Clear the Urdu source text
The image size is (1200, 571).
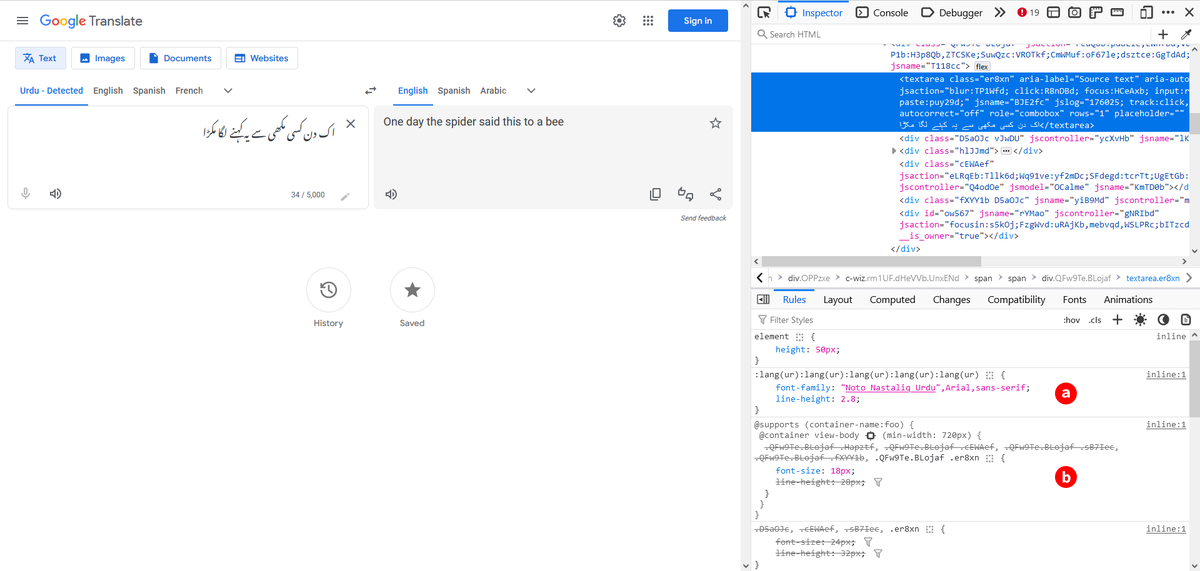(350, 124)
